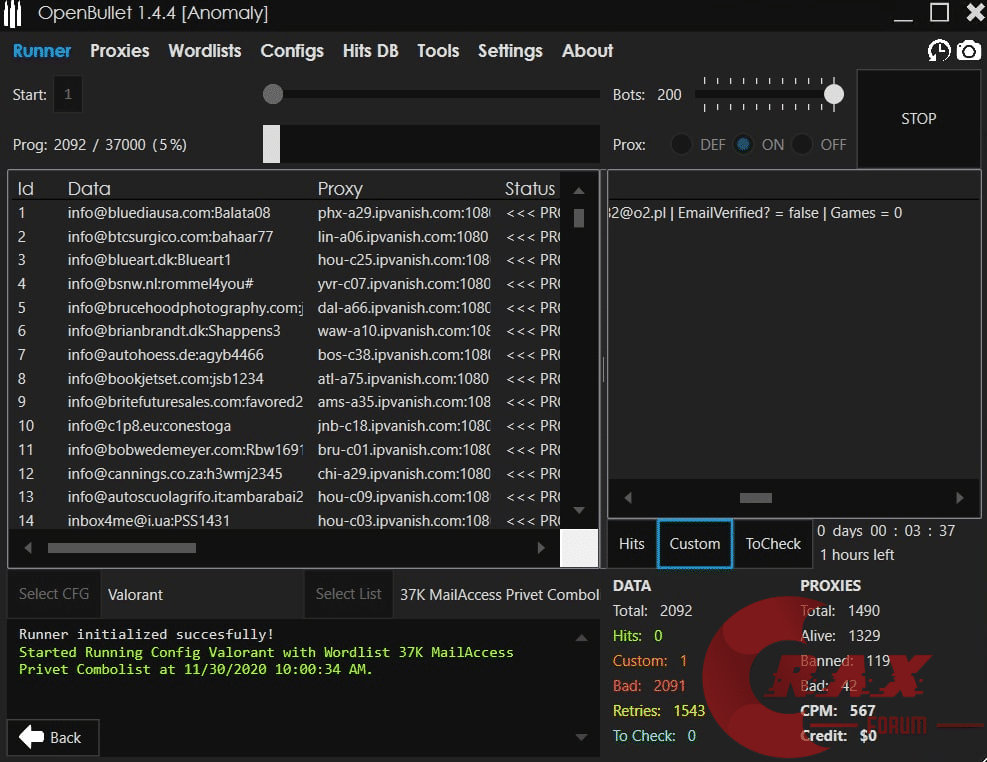The image size is (987, 762).
Task: Open the Select CFG chooser
Action: click(x=54, y=594)
